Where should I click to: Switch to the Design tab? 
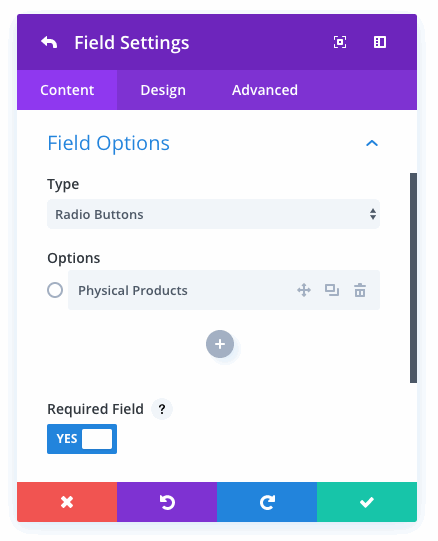[163, 90]
